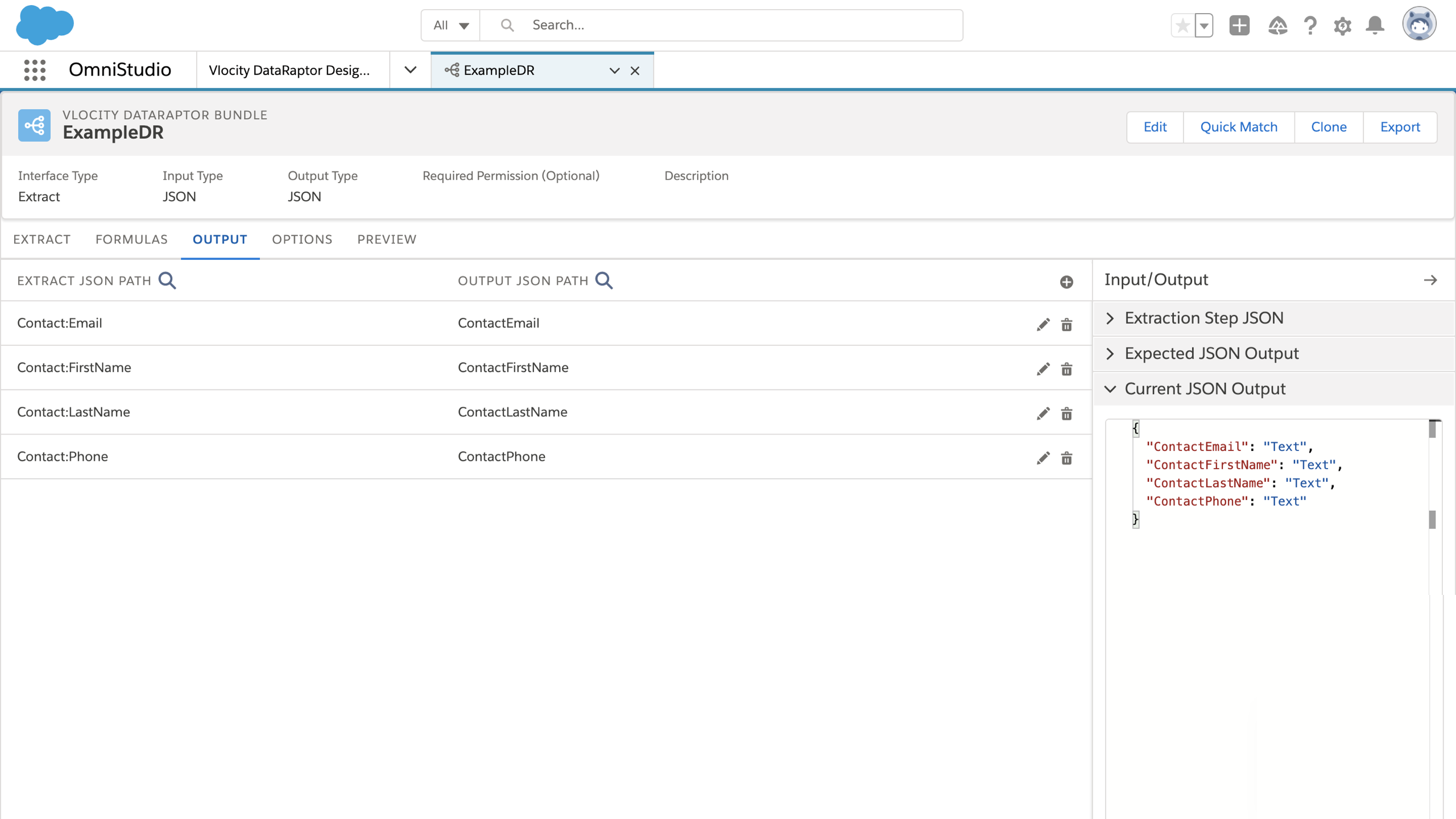This screenshot has width=1456, height=819.
Task: Switch to the FORMULAS tab
Action: click(x=131, y=239)
